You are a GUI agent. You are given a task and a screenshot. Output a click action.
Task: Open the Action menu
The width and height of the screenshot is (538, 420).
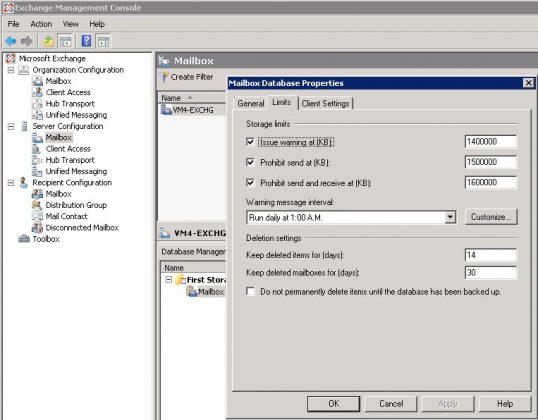(x=41, y=24)
